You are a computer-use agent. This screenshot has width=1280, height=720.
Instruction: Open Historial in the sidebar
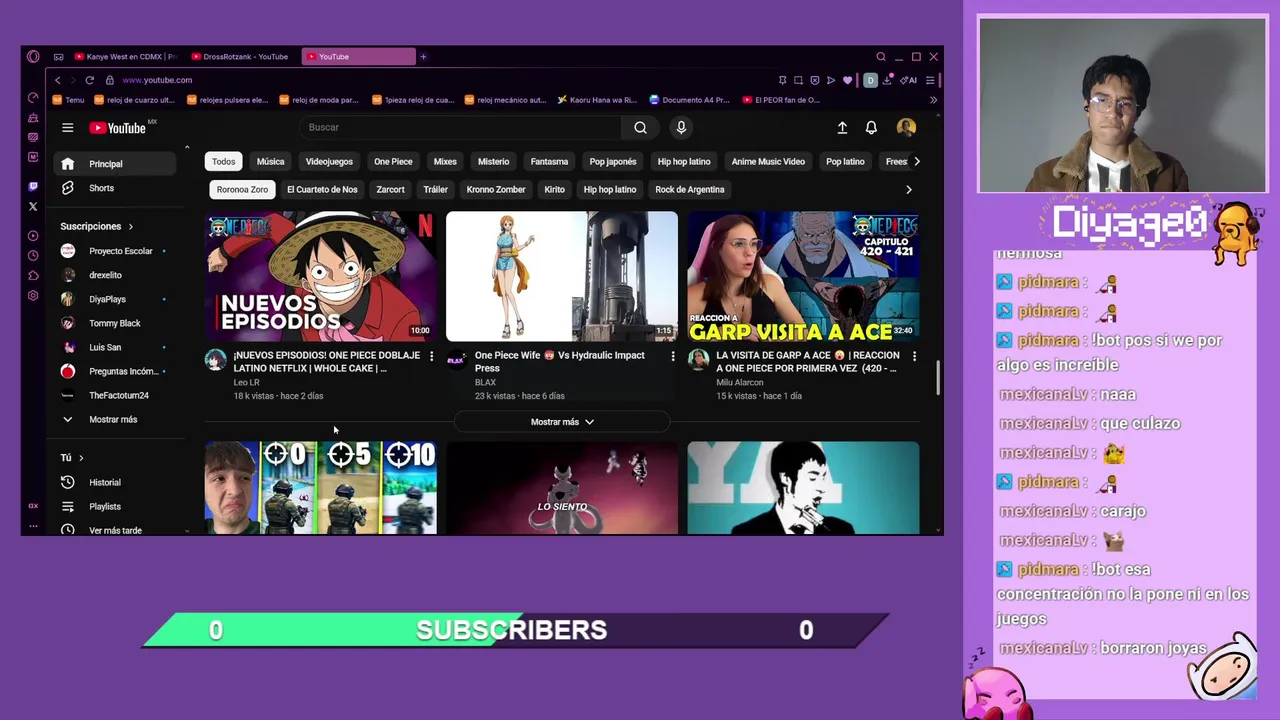[x=117, y=482]
